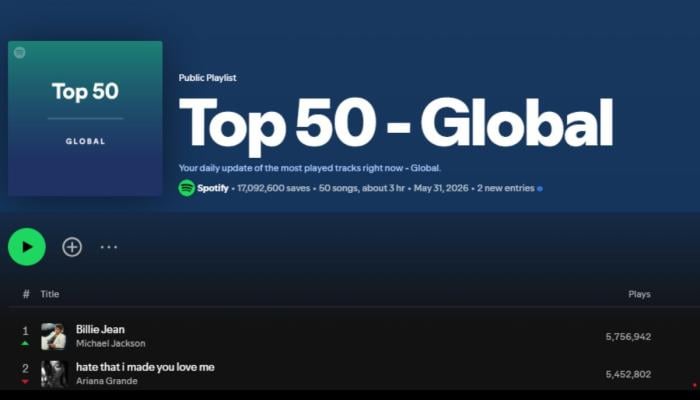Click the 2 new entries text
This screenshot has height=400, width=700.
(506, 188)
